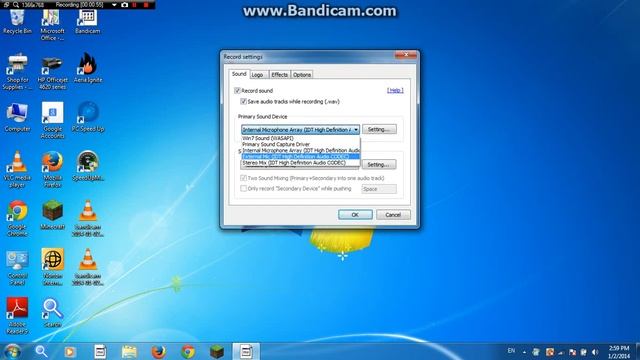640x360 pixels.
Task: Launch the SpeedUpMyPC desktop shortcut
Action: tap(88, 166)
